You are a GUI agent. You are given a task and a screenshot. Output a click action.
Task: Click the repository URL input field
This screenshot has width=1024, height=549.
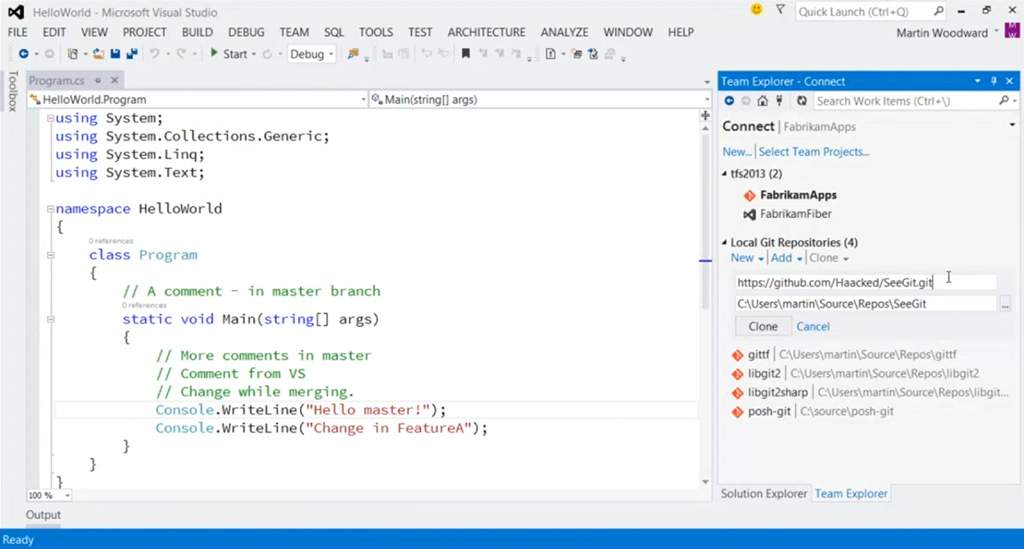click(866, 282)
